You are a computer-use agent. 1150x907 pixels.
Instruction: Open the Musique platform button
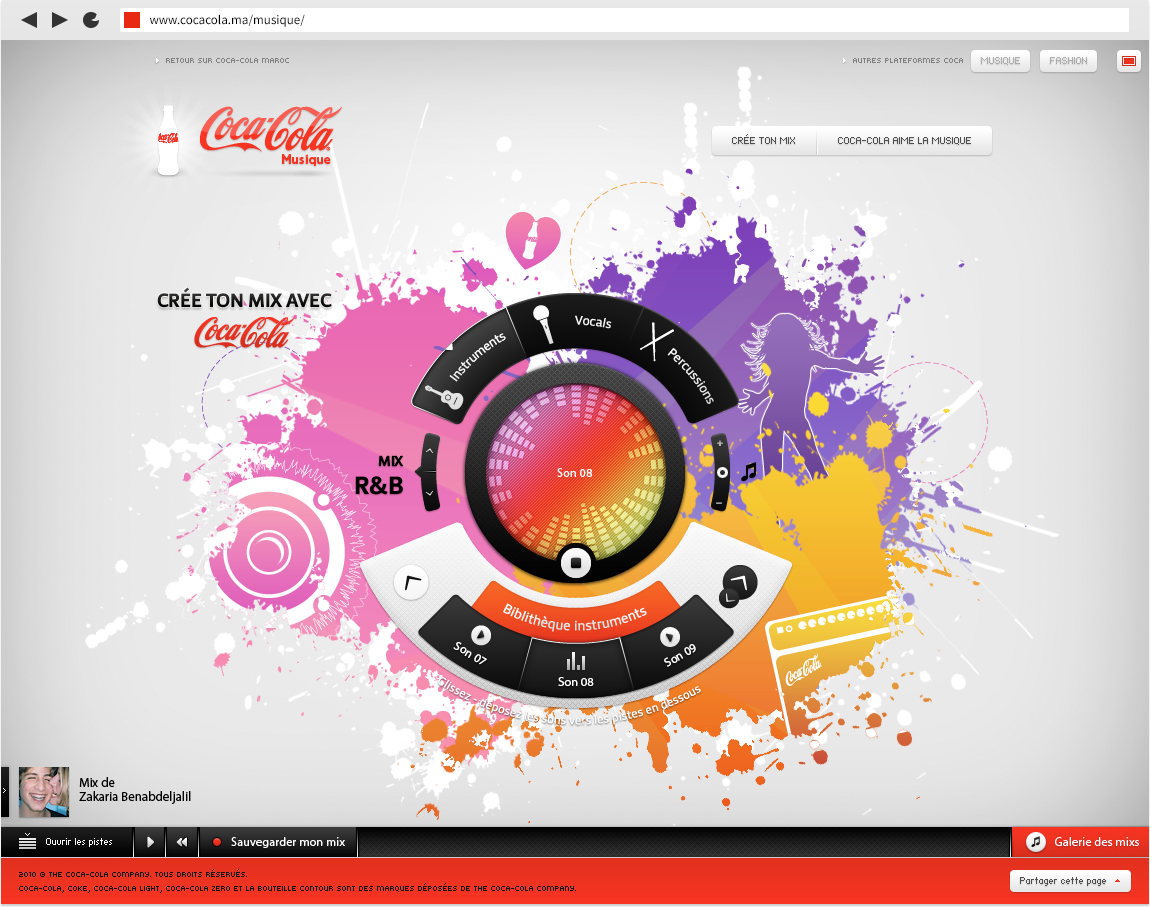(1000, 61)
